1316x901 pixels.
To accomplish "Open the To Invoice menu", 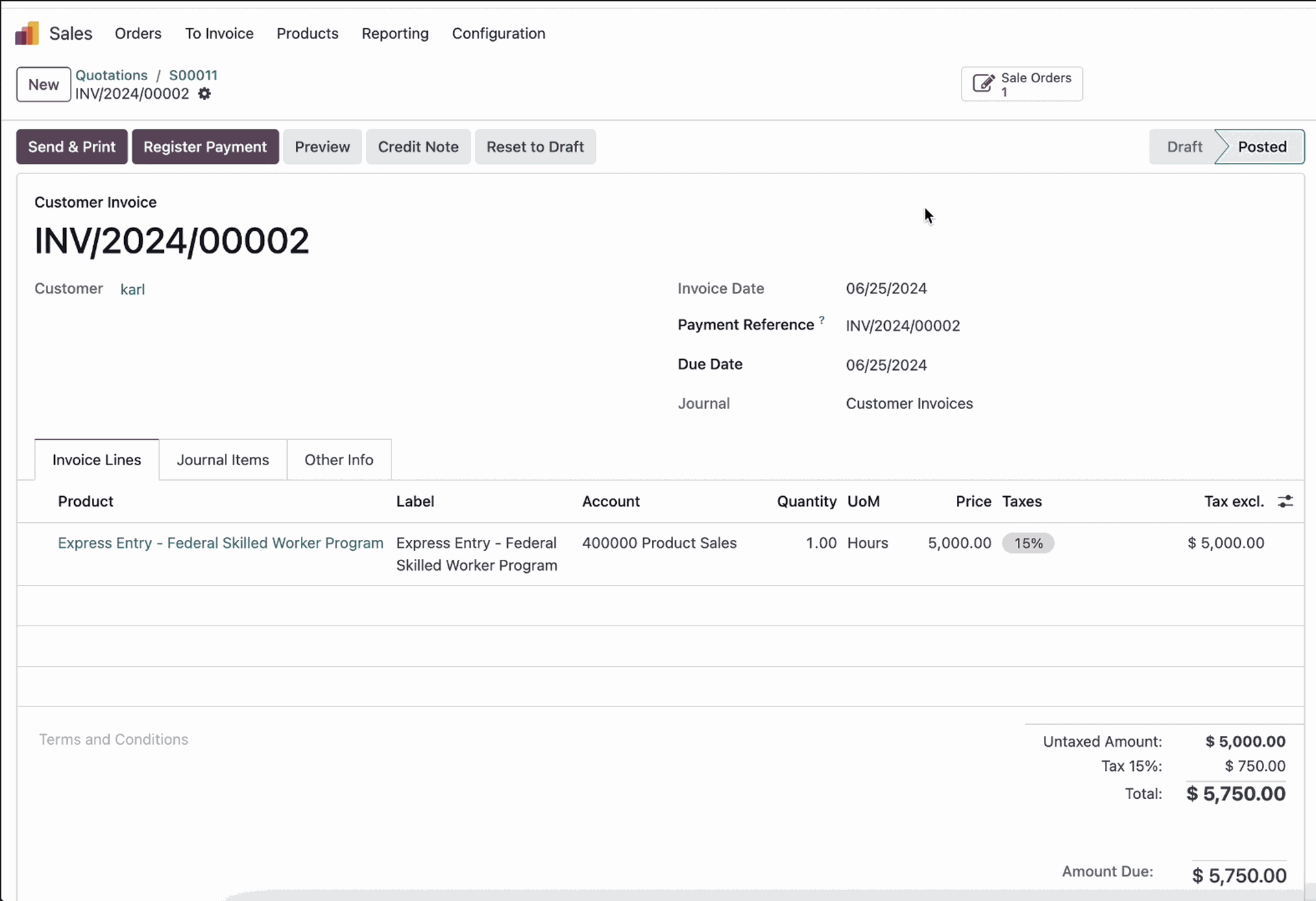I will (x=219, y=34).
